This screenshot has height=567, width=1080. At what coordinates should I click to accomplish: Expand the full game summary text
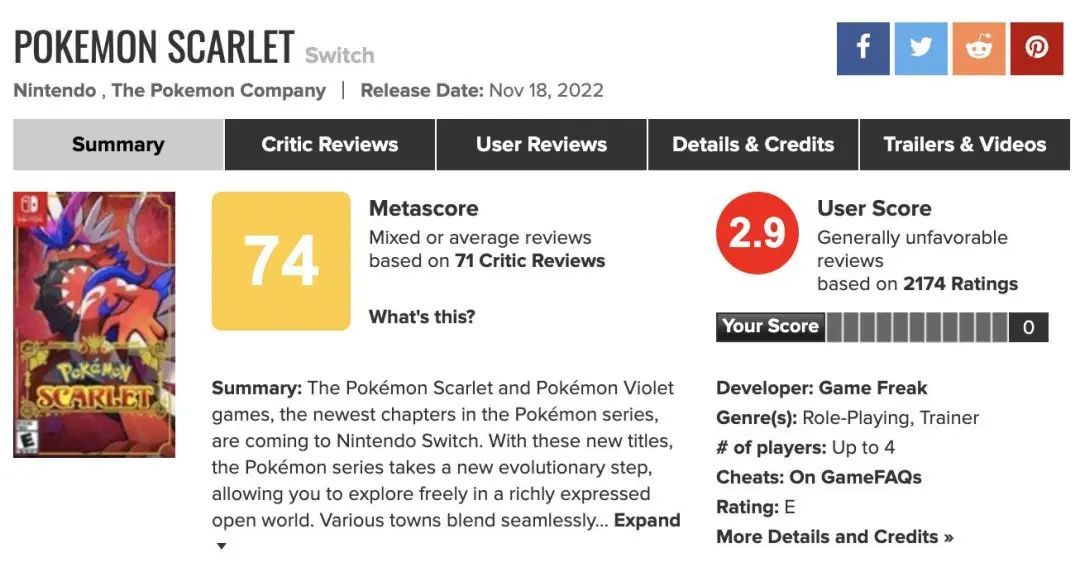pos(647,521)
